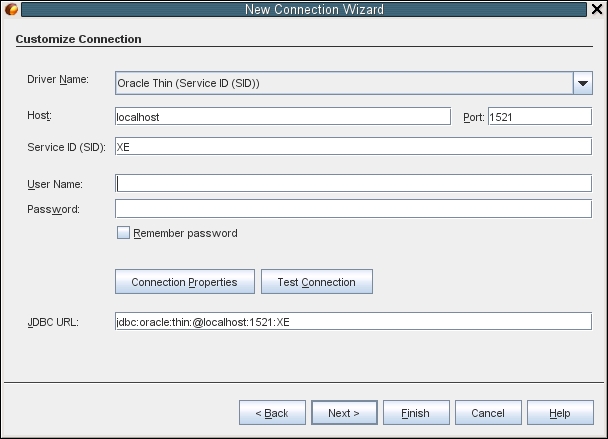Open Help for this wizard
The width and height of the screenshot is (608, 439).
(x=560, y=413)
